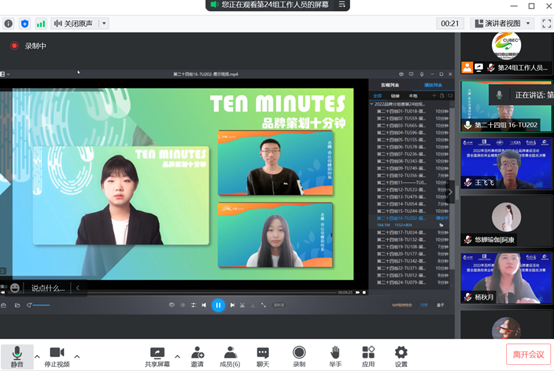Screen dimensions: 554x371
Task: Open 设置 settings gear
Action: pos(401,356)
